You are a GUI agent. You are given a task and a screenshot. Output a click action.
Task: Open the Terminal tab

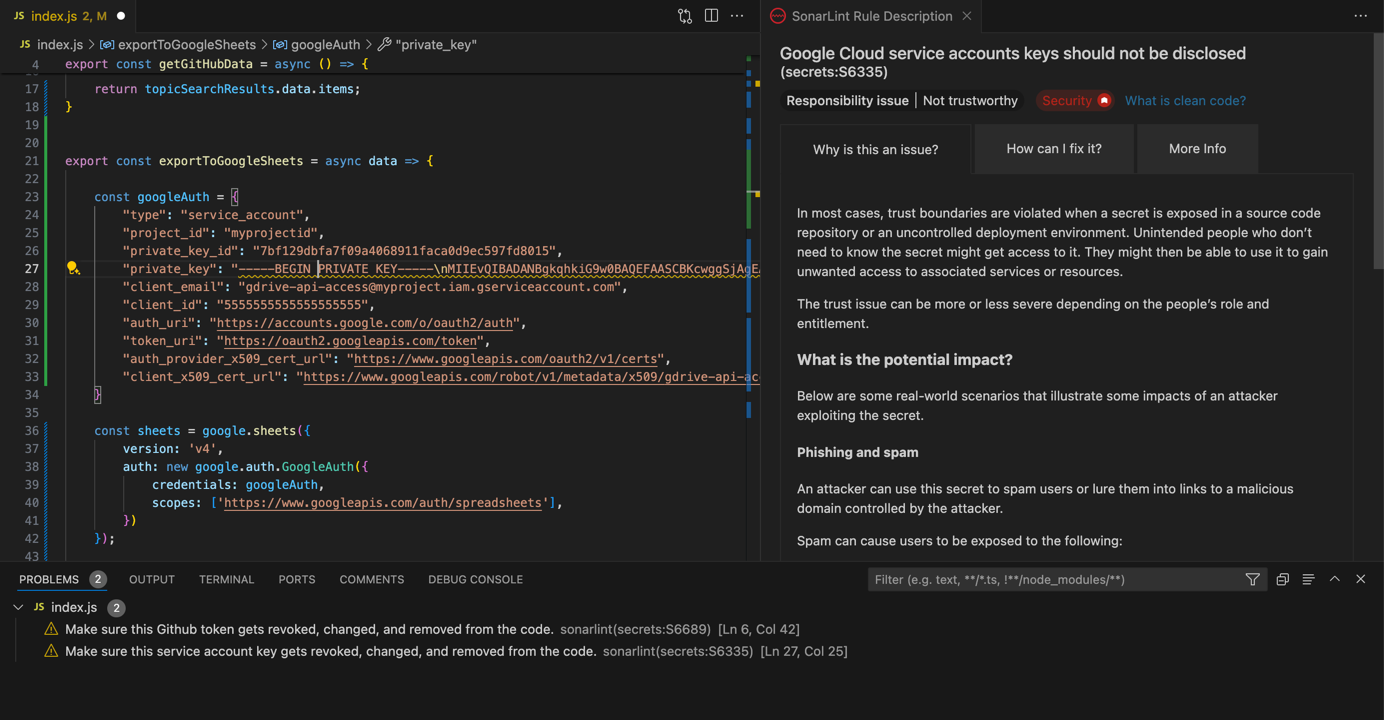(226, 579)
